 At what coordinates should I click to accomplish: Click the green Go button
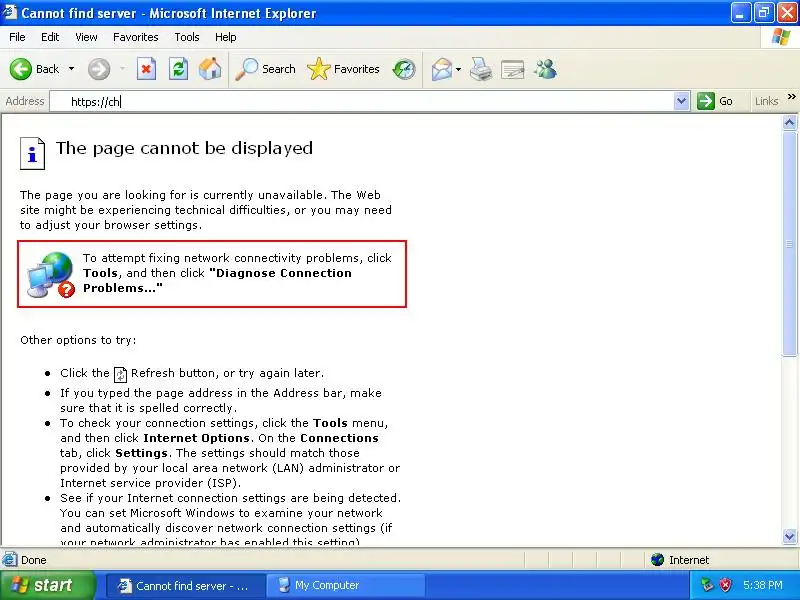[715, 102]
